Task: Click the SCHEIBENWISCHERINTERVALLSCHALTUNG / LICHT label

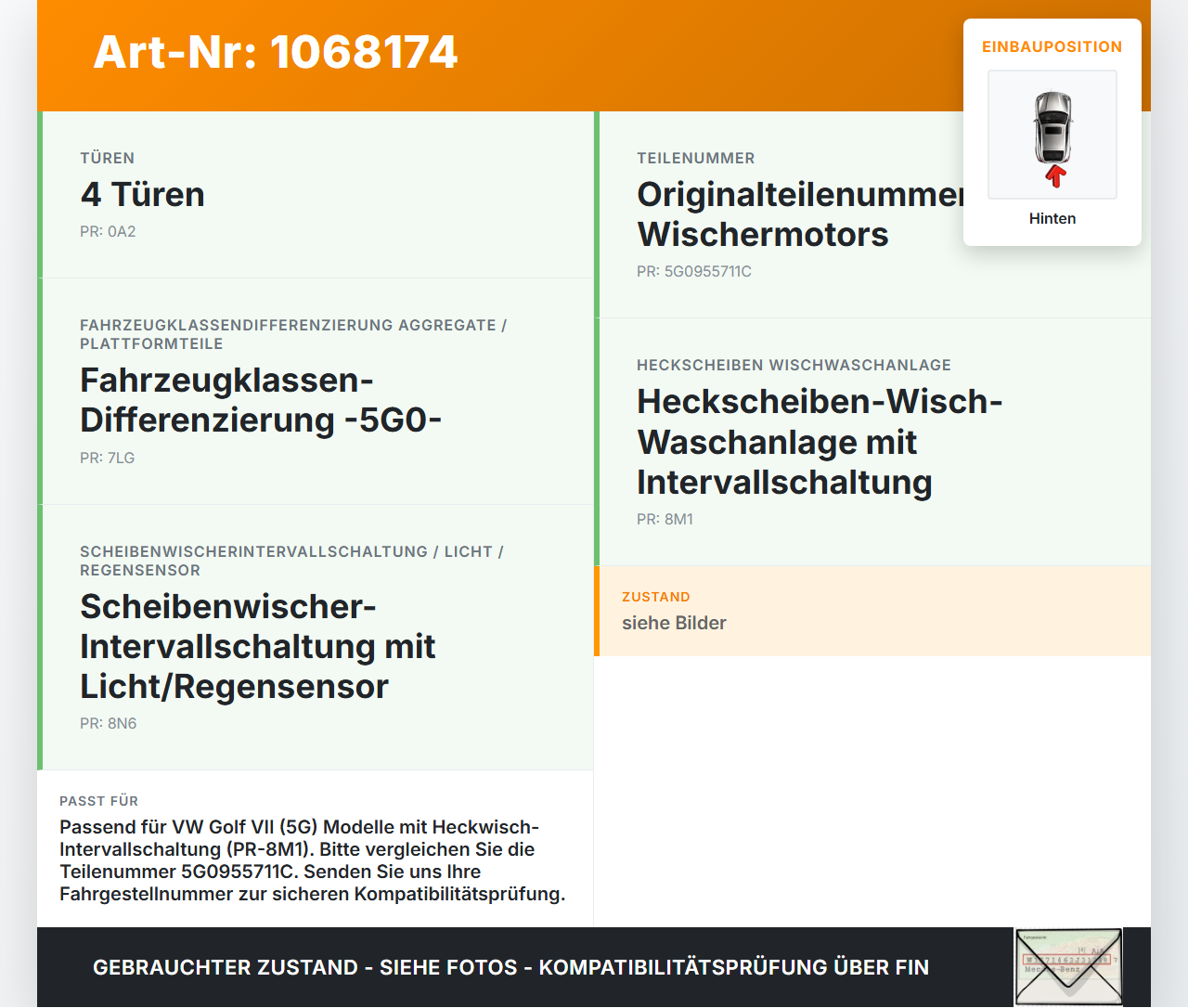Action: (291, 561)
